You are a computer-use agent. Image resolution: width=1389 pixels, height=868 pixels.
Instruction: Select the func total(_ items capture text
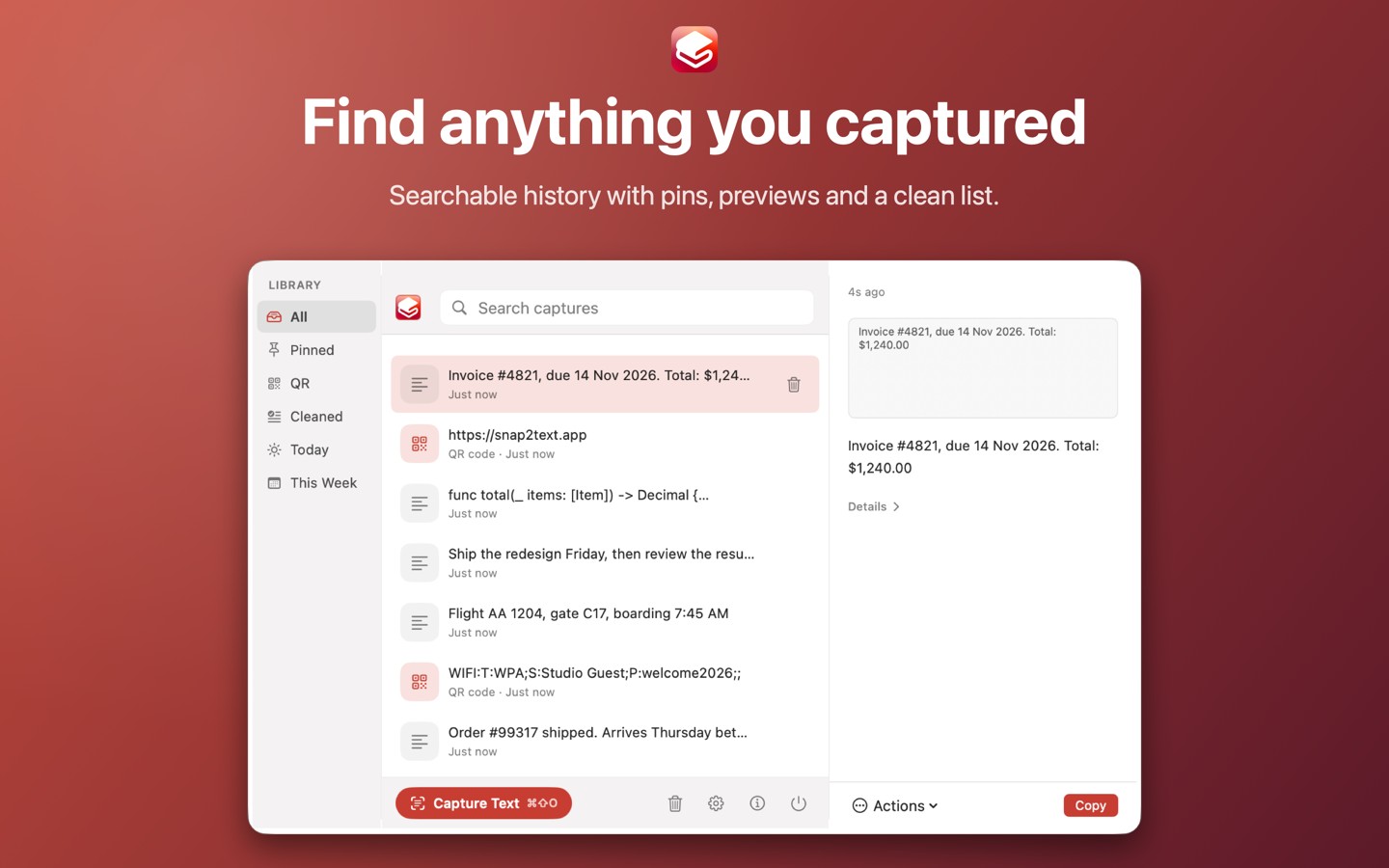[579, 495]
